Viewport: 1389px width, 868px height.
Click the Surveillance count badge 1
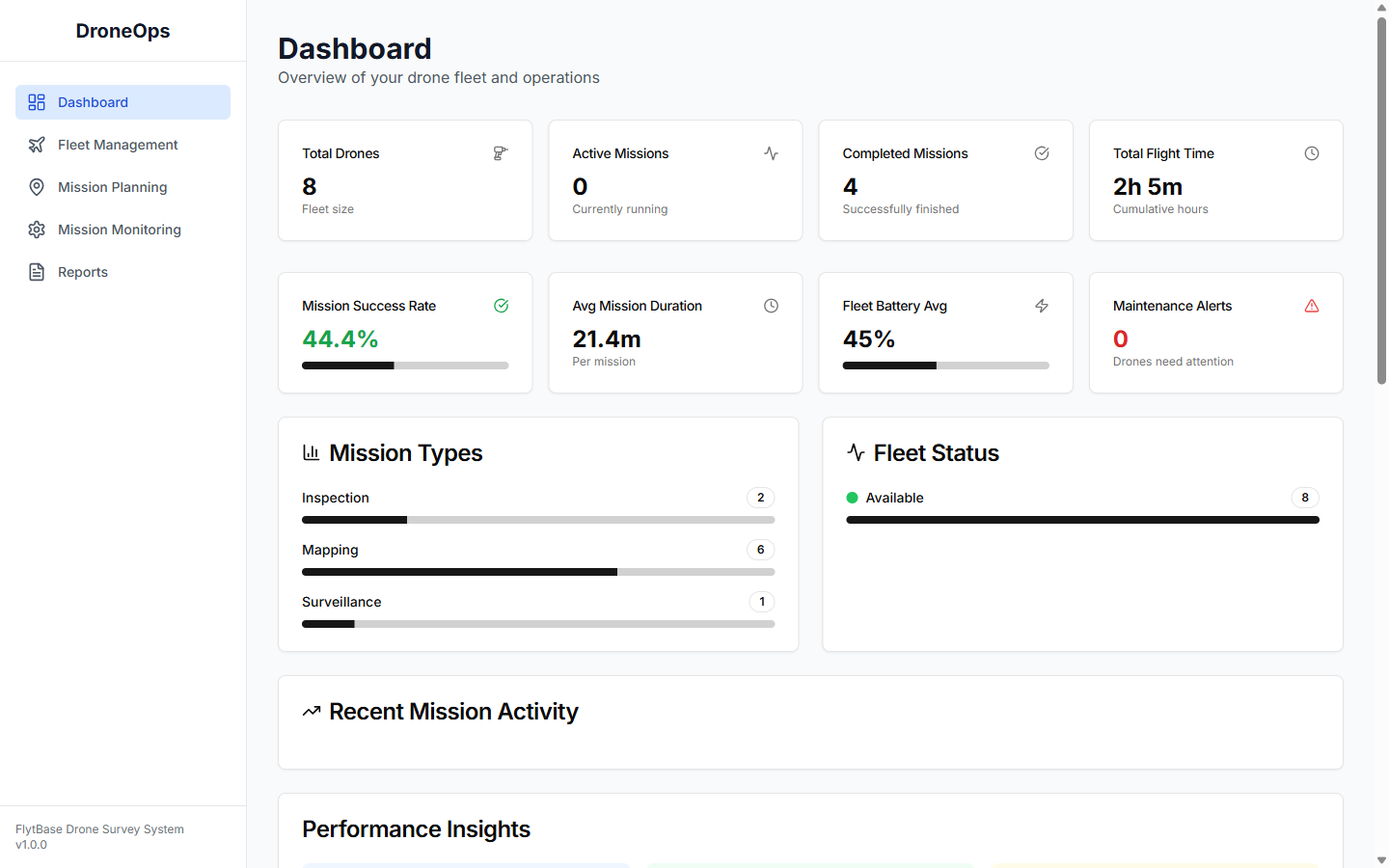(x=761, y=602)
